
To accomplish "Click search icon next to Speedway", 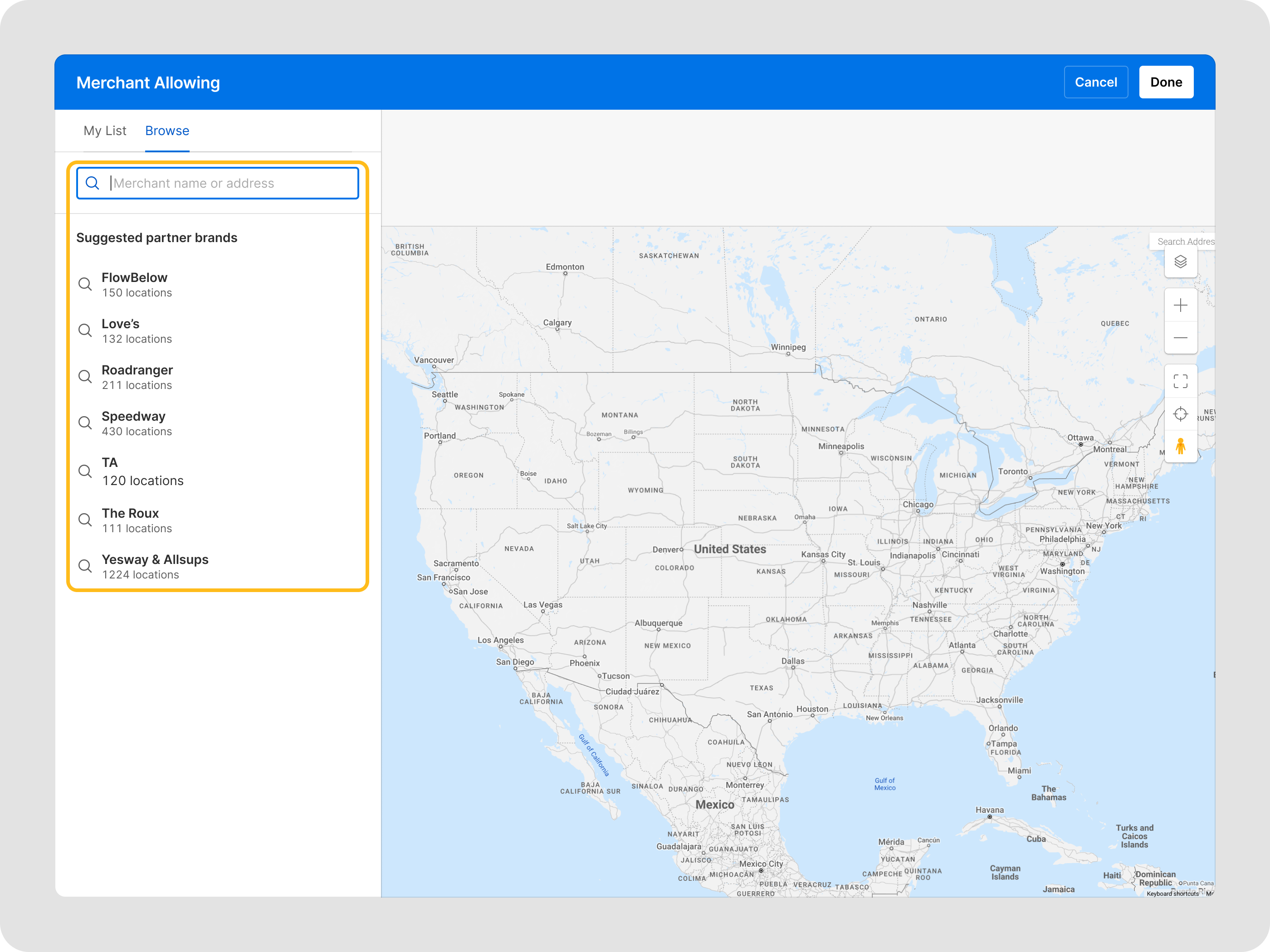I will 85,423.
